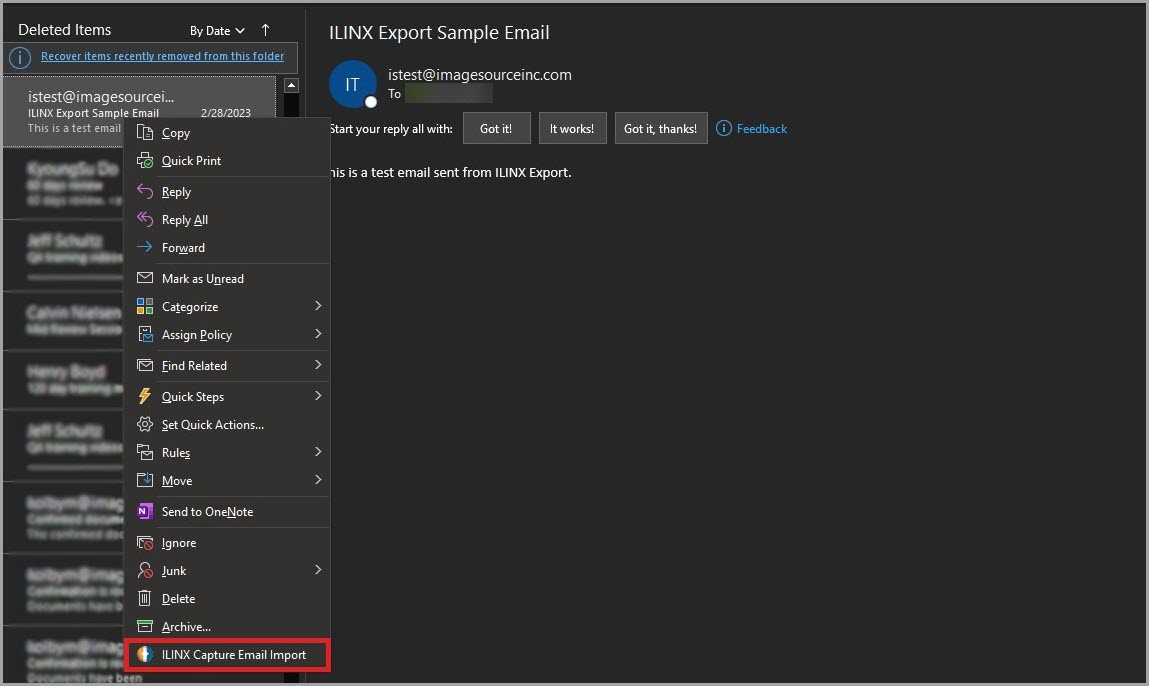Click the OneNote purple icon
The height and width of the screenshot is (686, 1149).
click(145, 512)
